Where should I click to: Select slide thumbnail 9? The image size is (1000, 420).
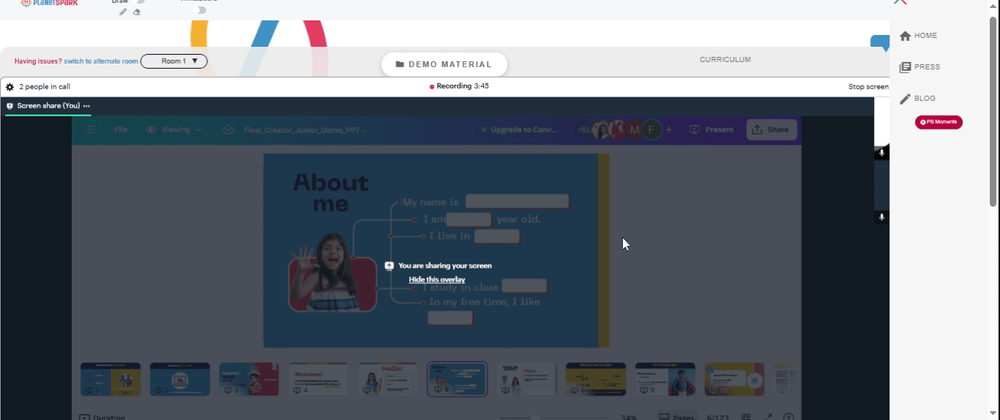[665, 379]
